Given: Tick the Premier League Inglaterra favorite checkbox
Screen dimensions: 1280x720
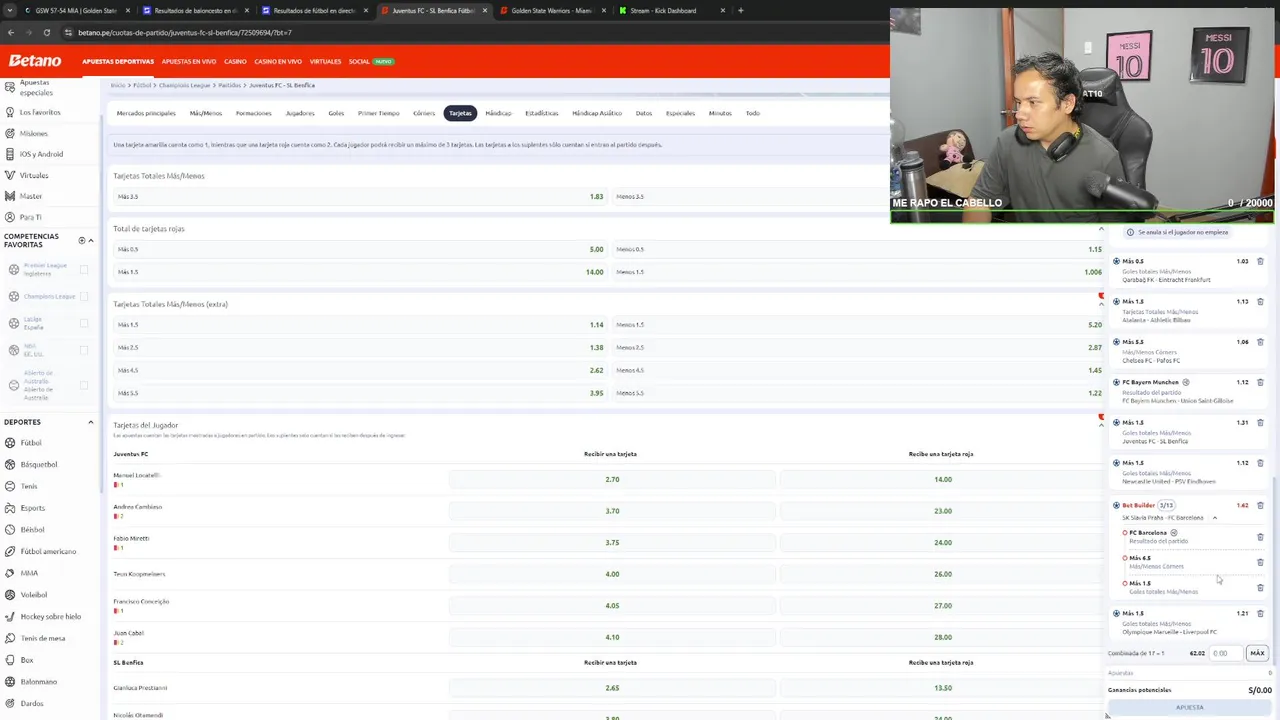Looking at the screenshot, I should click(x=84, y=270).
